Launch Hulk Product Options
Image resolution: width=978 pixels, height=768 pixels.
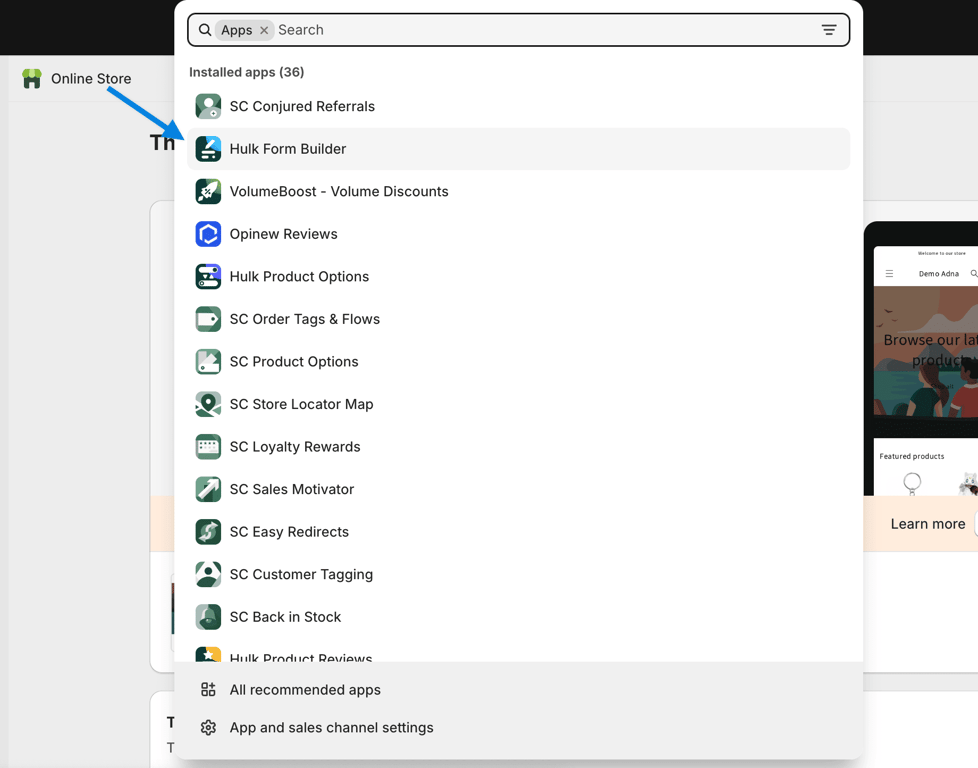click(518, 276)
